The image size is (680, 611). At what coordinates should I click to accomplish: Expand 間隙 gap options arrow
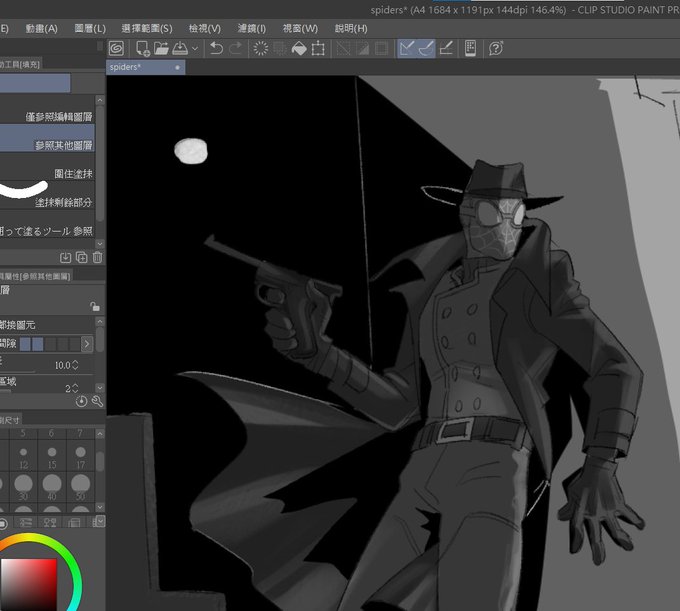click(87, 344)
